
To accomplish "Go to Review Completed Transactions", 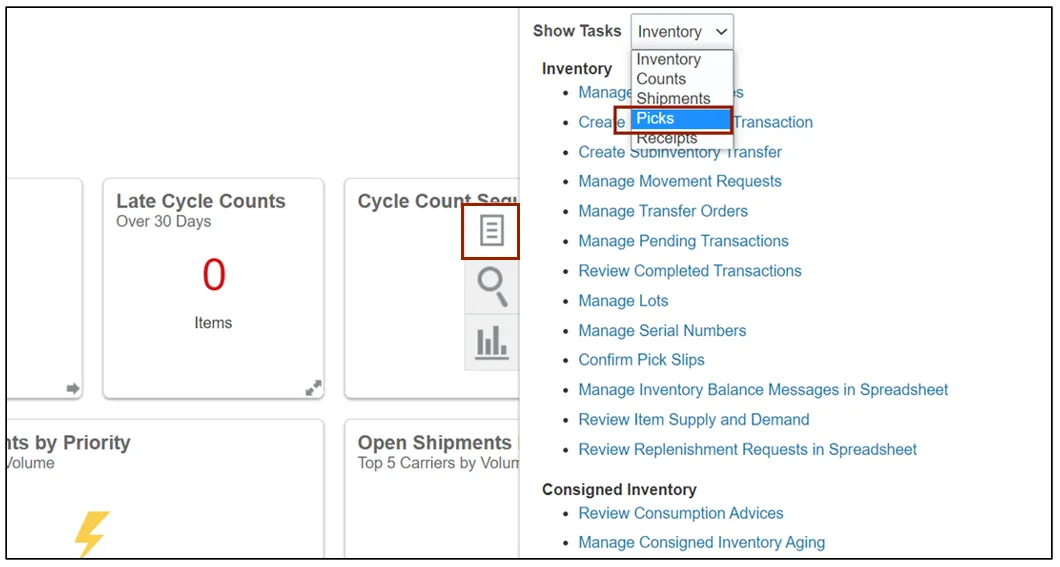I will (x=690, y=271).
